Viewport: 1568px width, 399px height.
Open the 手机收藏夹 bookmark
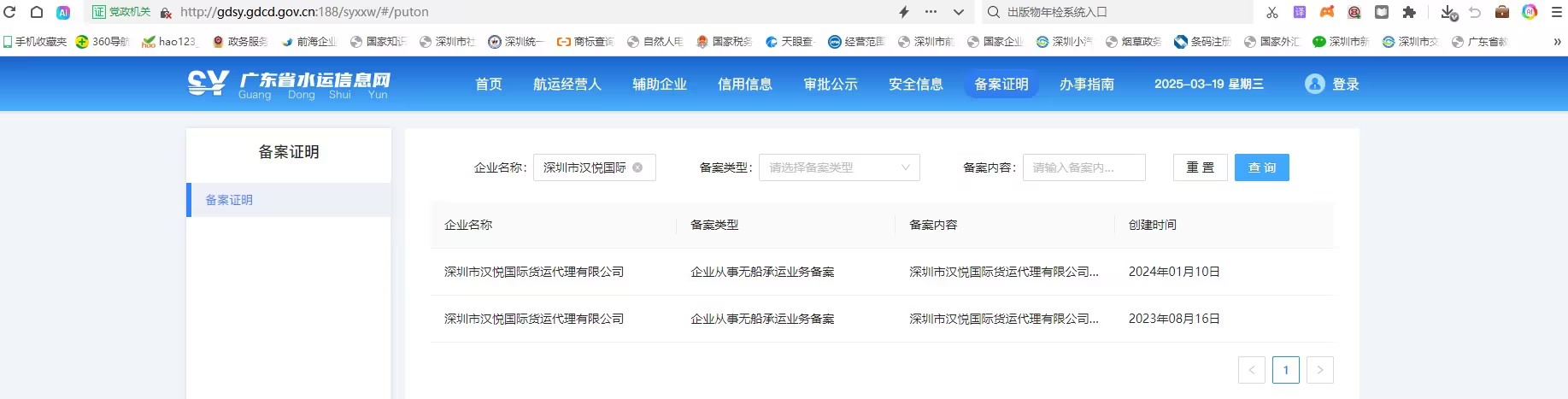tap(35, 41)
